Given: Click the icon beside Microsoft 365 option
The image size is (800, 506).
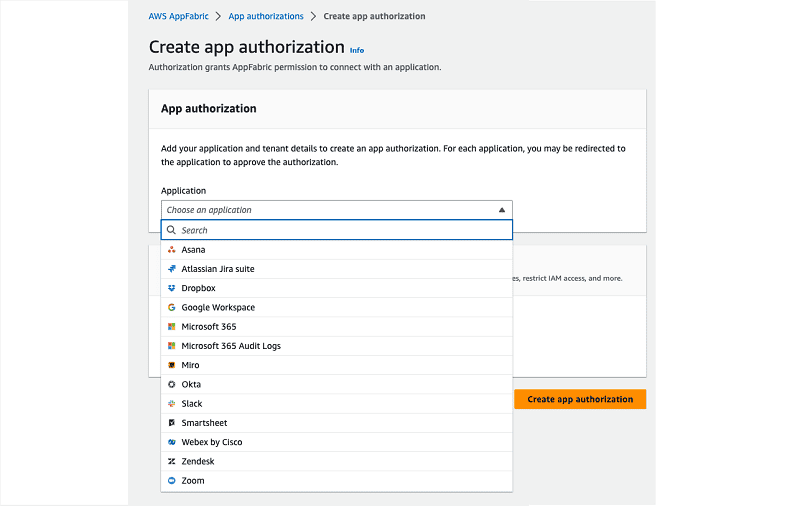Looking at the screenshot, I should [x=171, y=326].
